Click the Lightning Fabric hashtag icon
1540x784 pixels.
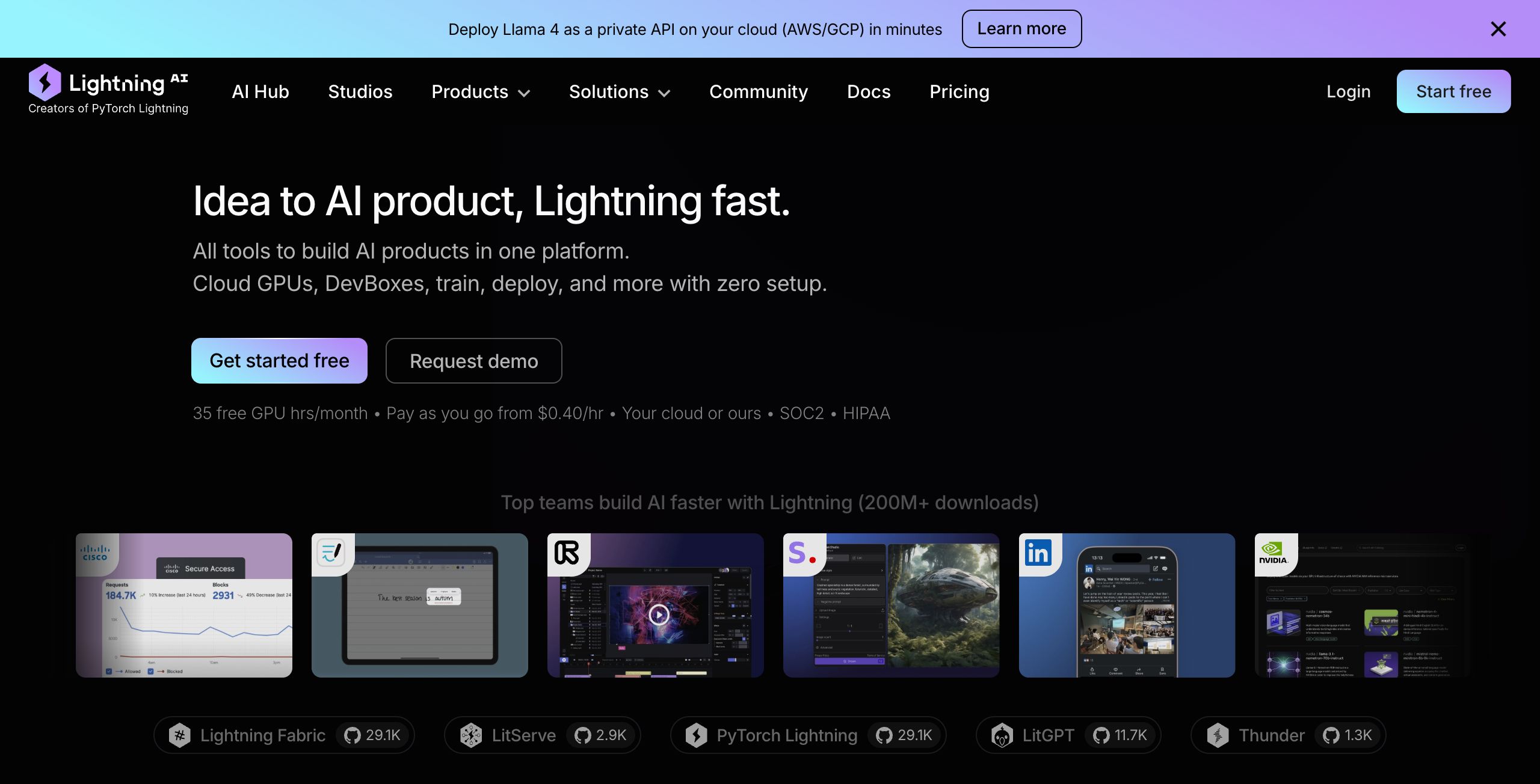click(x=179, y=735)
